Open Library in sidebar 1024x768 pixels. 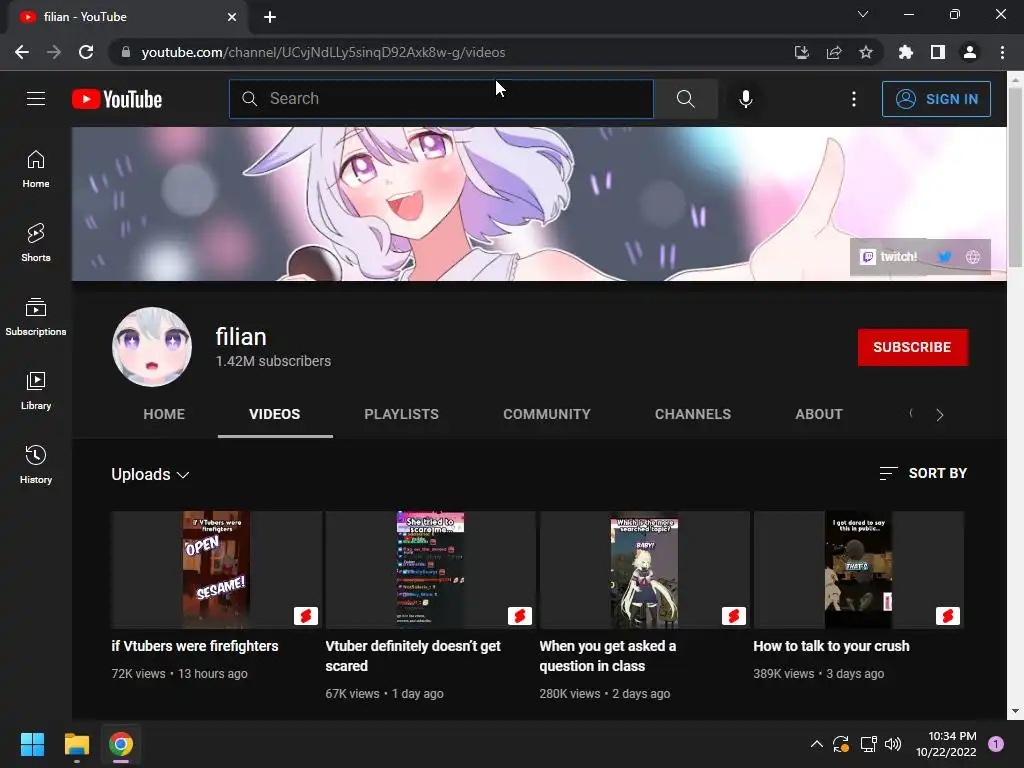(36, 391)
